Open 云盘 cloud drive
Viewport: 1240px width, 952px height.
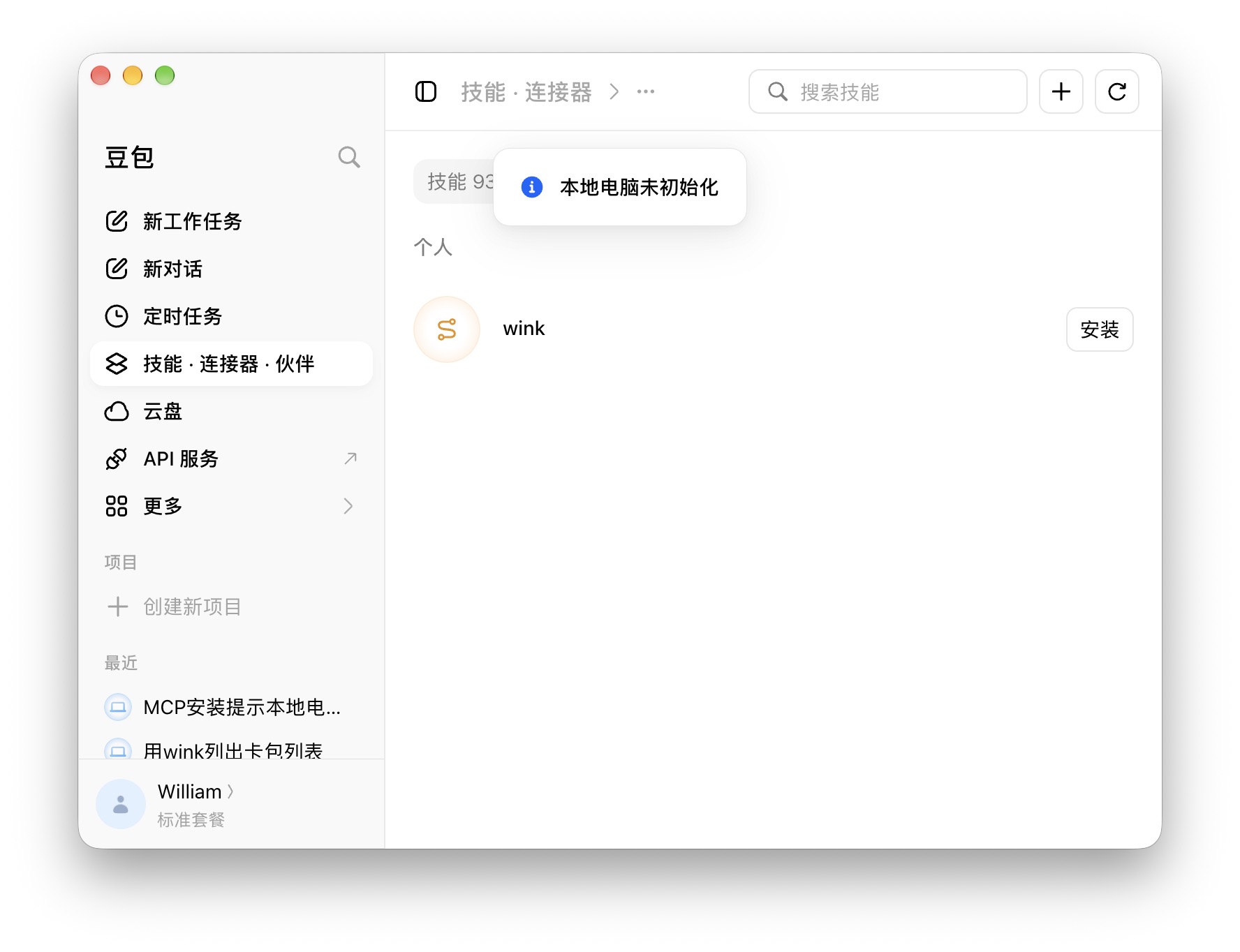[x=231, y=411]
